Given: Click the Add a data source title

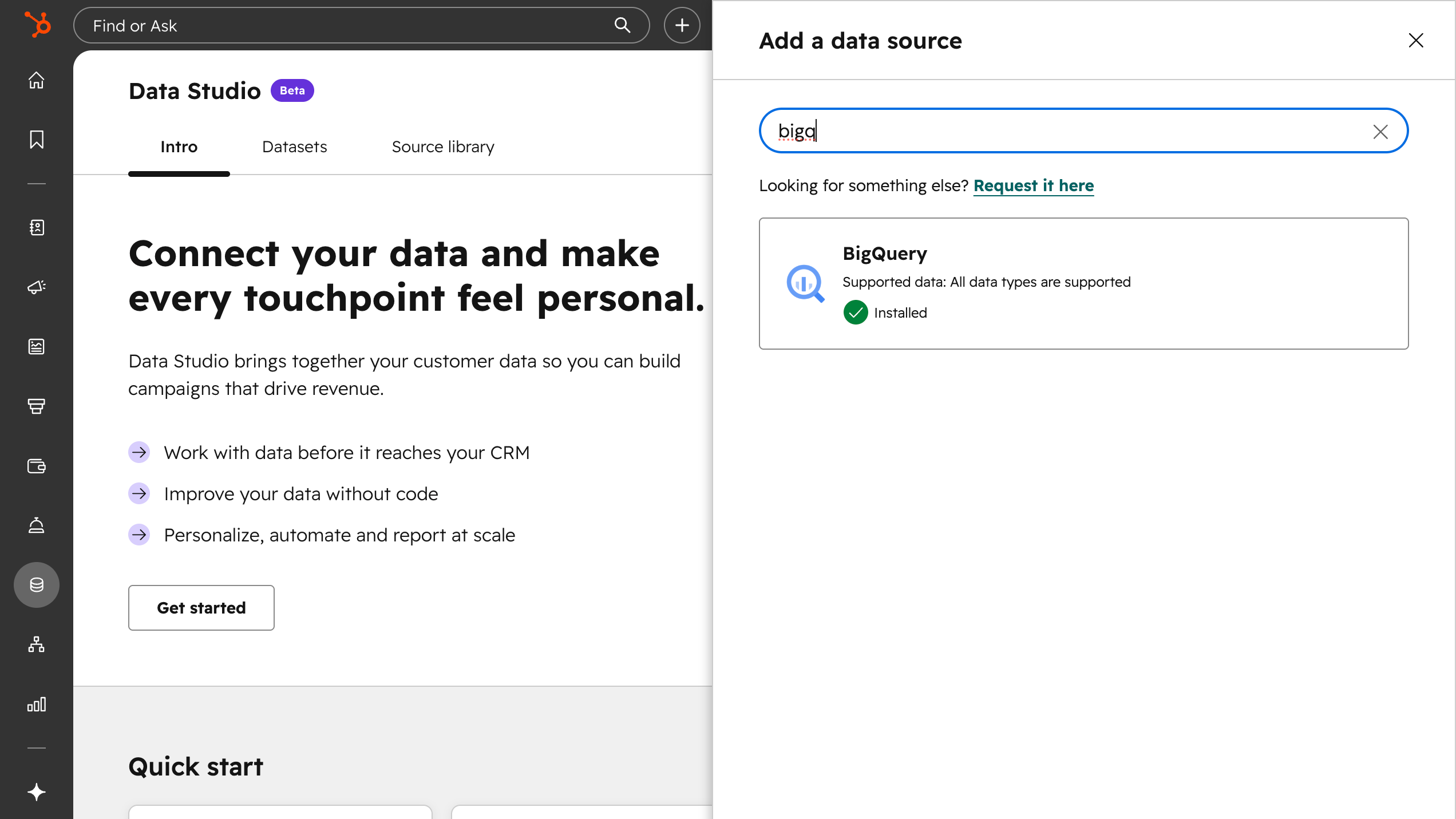Looking at the screenshot, I should 860,41.
